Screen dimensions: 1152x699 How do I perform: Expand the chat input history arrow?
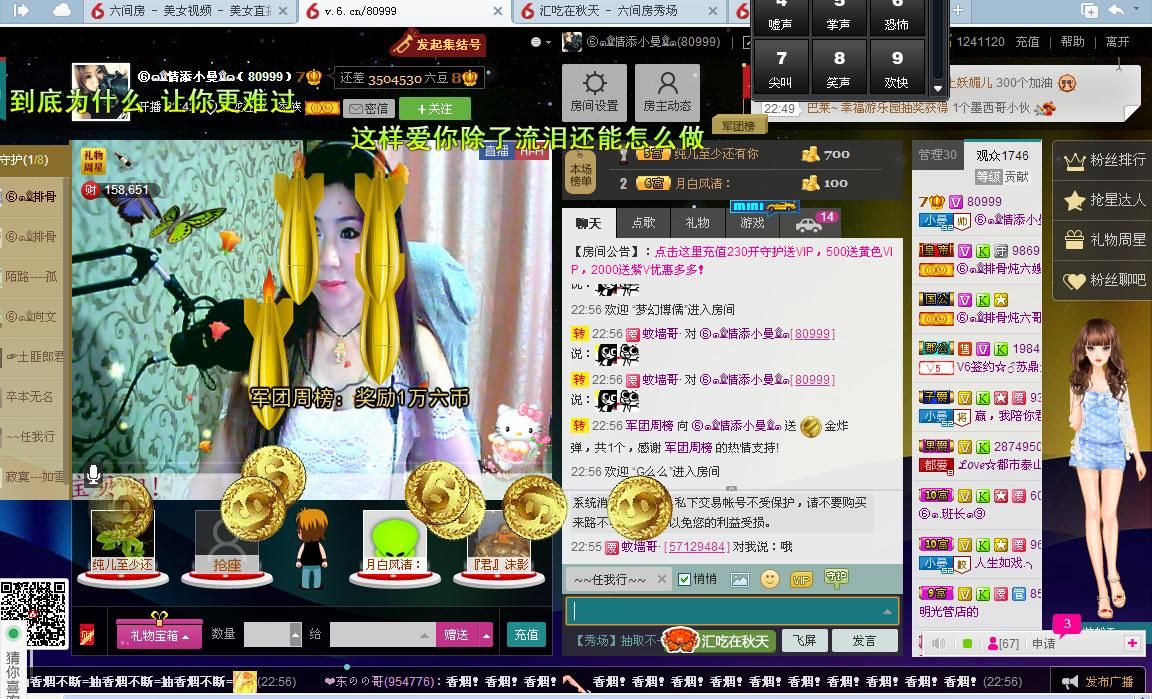click(x=886, y=611)
